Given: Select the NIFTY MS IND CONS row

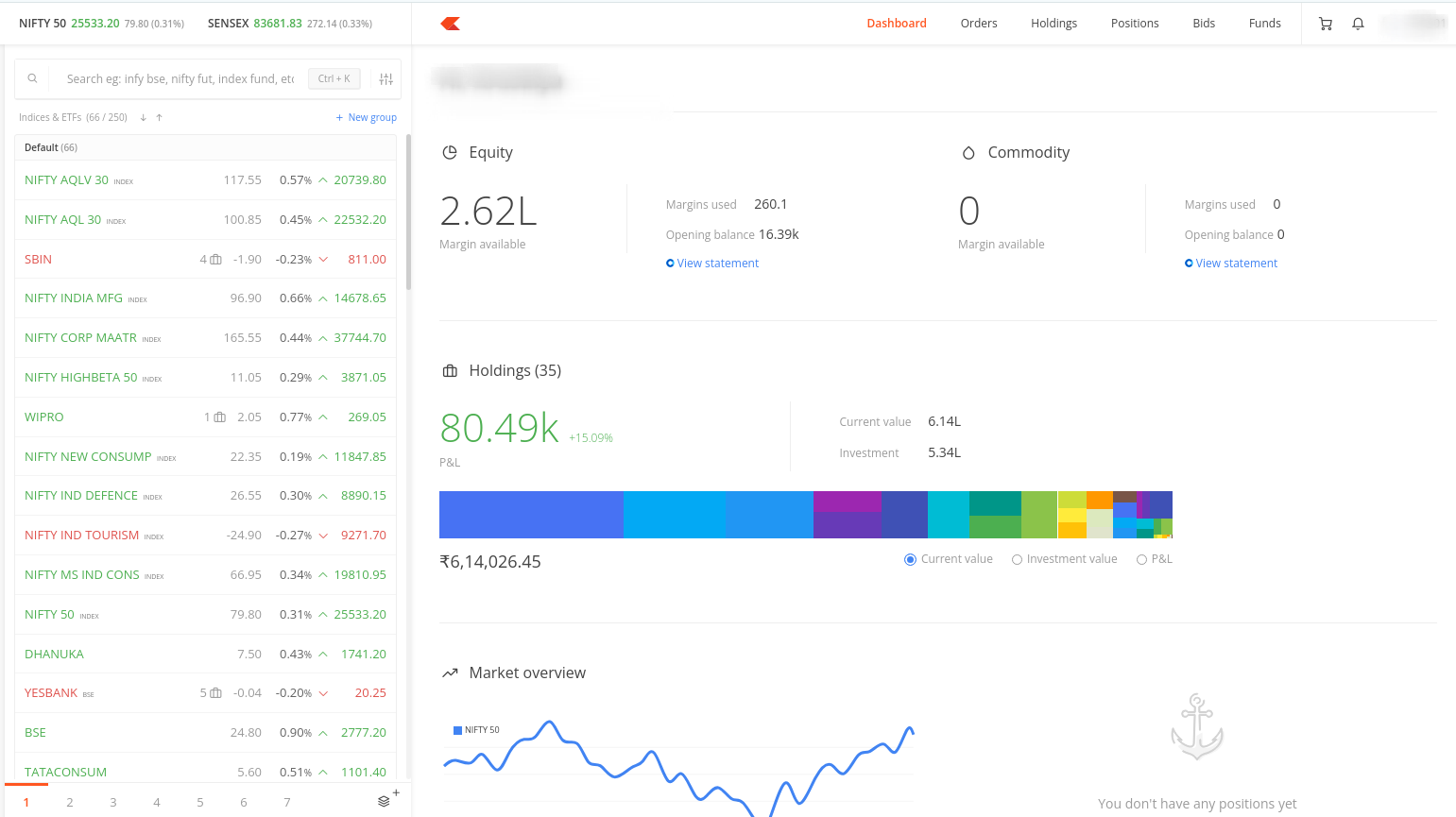Looking at the screenshot, I should coord(205,575).
